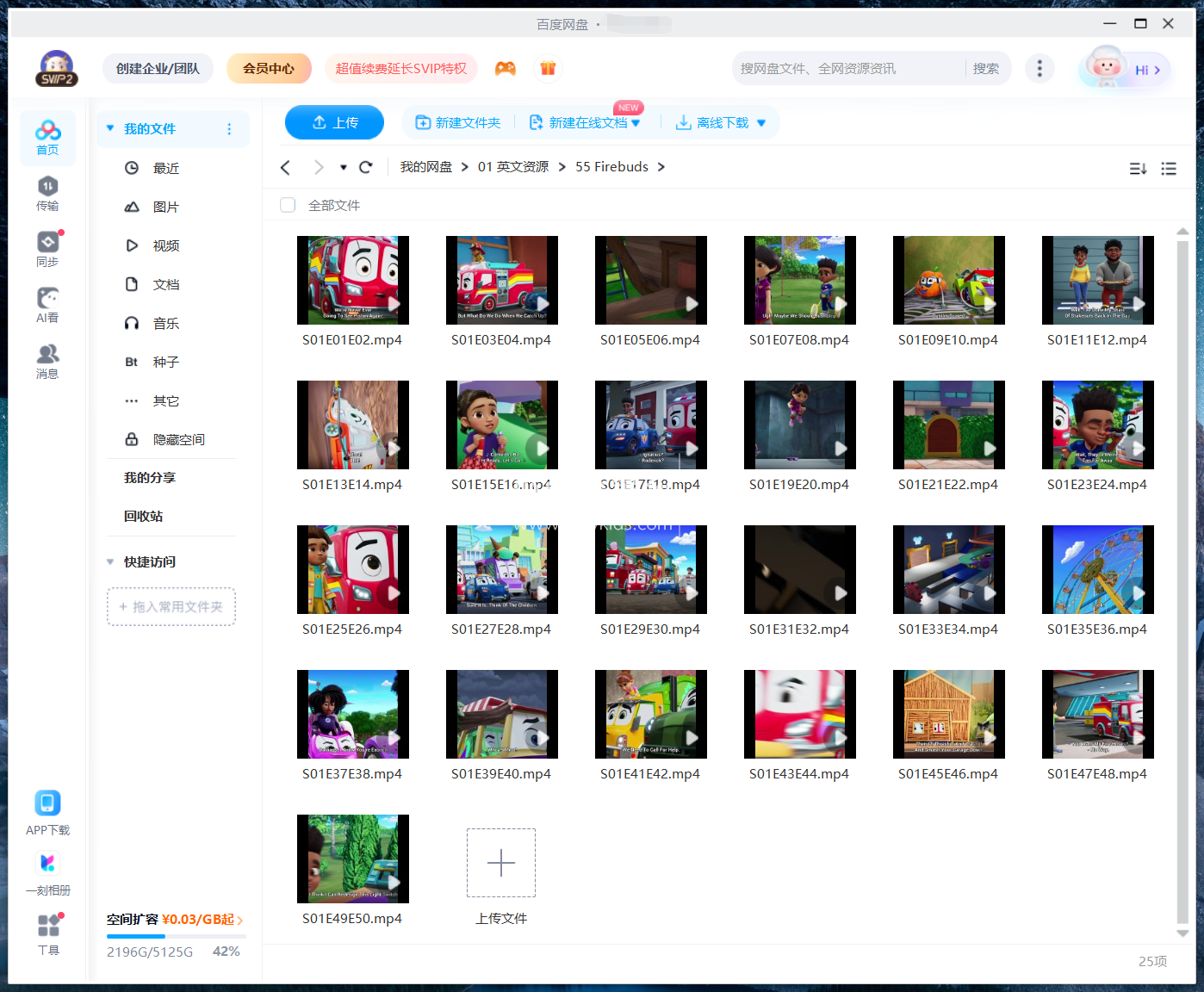Viewport: 1204px width, 992px height.
Task: Click the gift box icon
Action: coord(548,69)
